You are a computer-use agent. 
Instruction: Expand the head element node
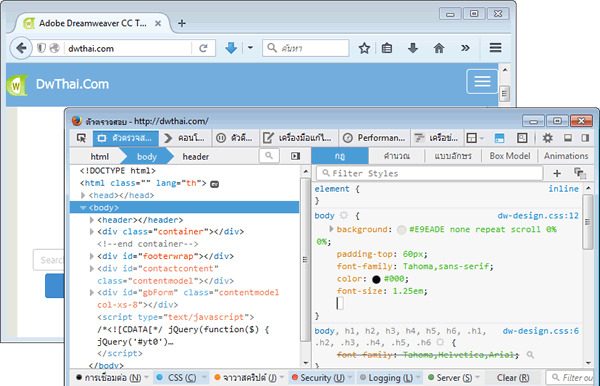click(83, 195)
